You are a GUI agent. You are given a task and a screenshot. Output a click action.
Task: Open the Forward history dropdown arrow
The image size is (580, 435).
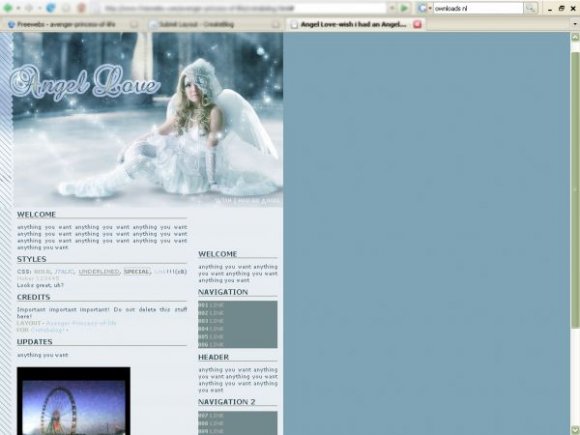39,8
